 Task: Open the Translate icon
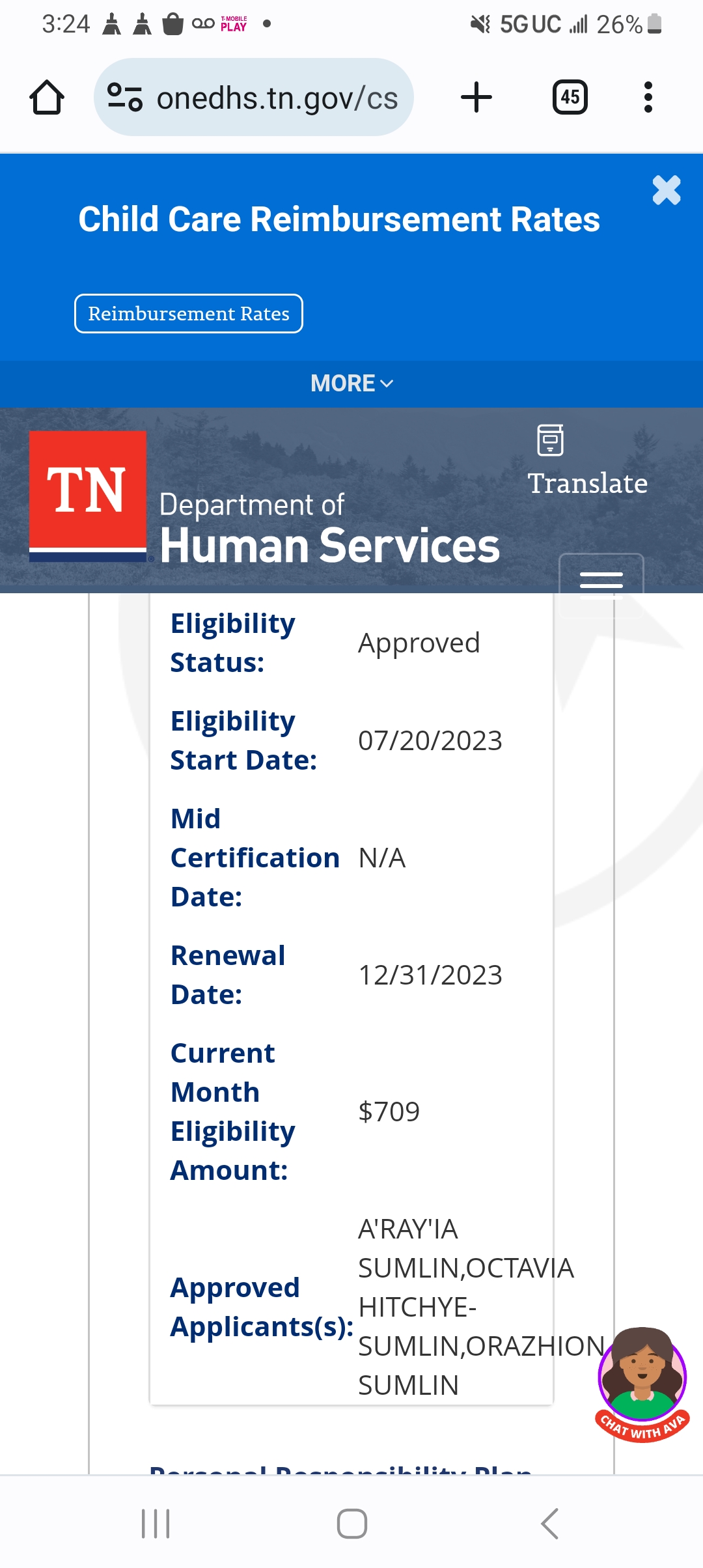[x=550, y=440]
